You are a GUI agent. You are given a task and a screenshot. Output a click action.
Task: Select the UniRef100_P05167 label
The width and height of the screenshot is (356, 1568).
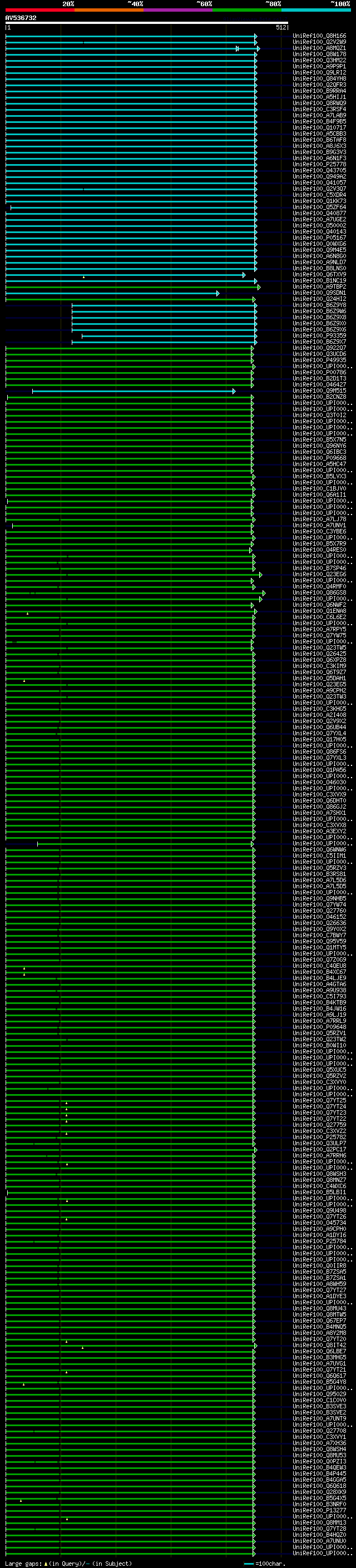point(319,238)
